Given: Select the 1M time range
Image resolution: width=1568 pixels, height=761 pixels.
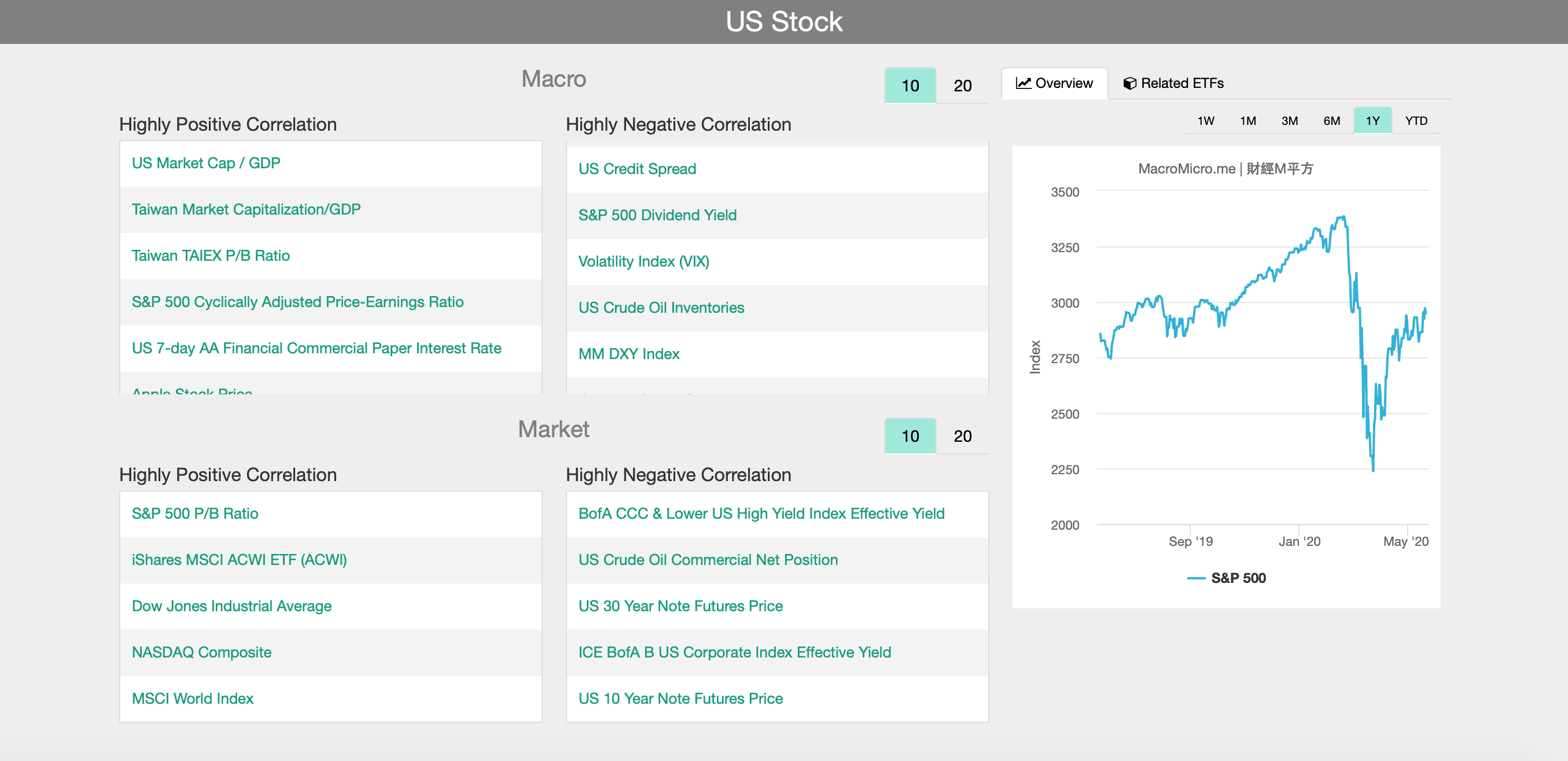Looking at the screenshot, I should pos(1247,120).
